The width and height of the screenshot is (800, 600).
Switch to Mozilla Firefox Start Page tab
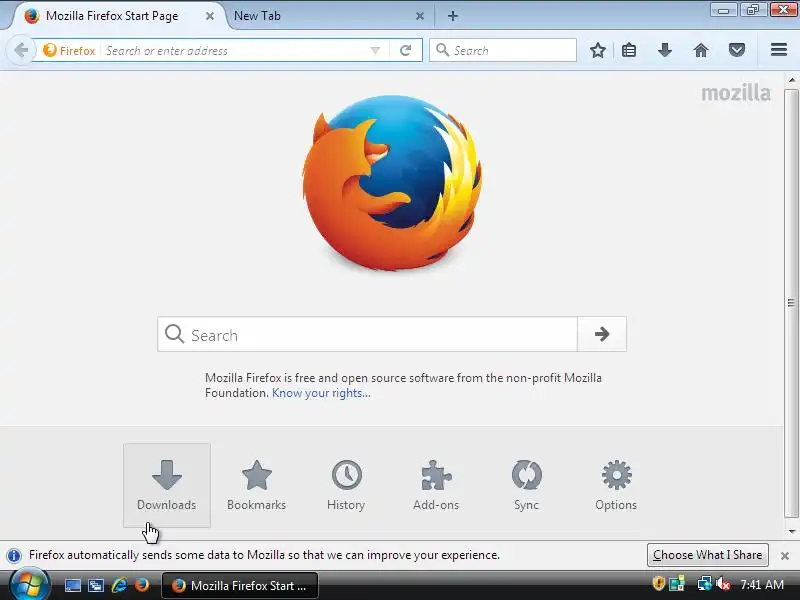(x=112, y=16)
